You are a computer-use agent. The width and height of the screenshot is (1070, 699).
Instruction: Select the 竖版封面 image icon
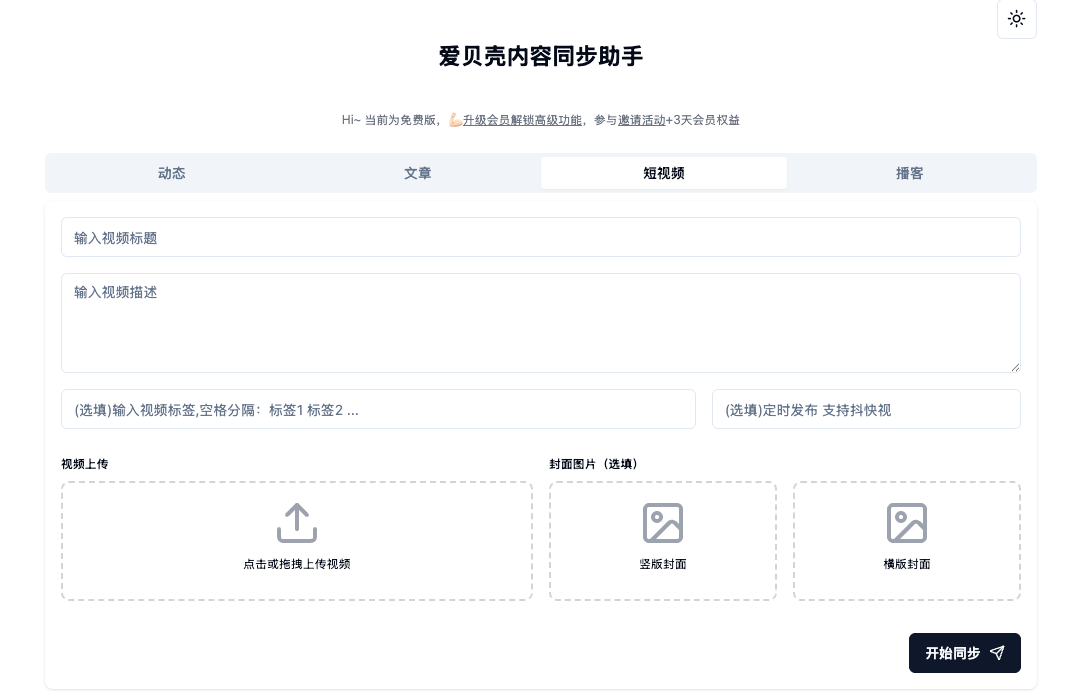coord(663,523)
